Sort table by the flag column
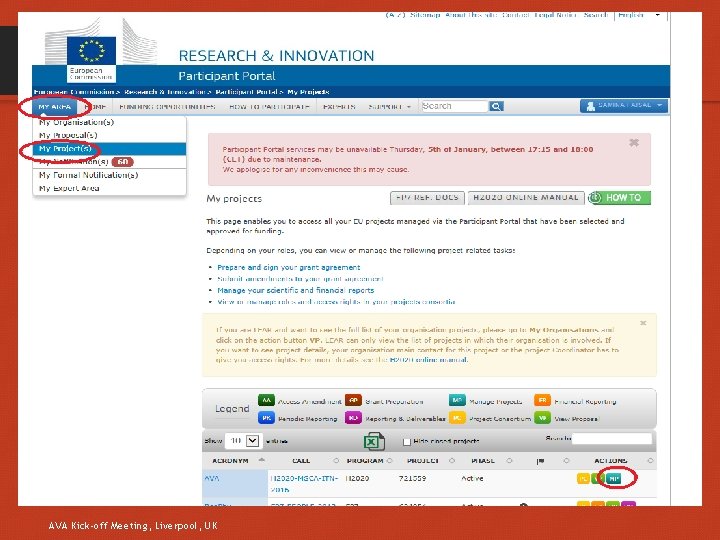The width and height of the screenshot is (720, 540). click(x=566, y=461)
